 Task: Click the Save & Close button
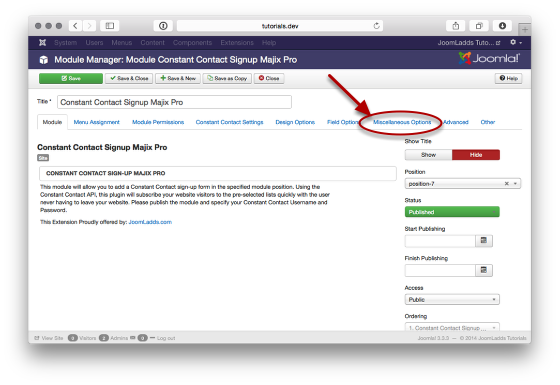pyautogui.click(x=129, y=78)
